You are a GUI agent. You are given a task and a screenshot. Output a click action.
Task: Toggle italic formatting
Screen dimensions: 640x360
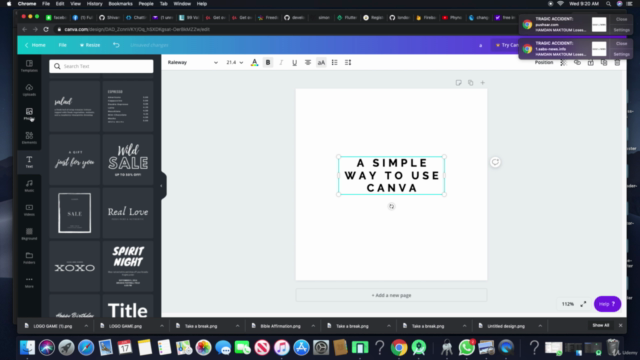coord(281,62)
